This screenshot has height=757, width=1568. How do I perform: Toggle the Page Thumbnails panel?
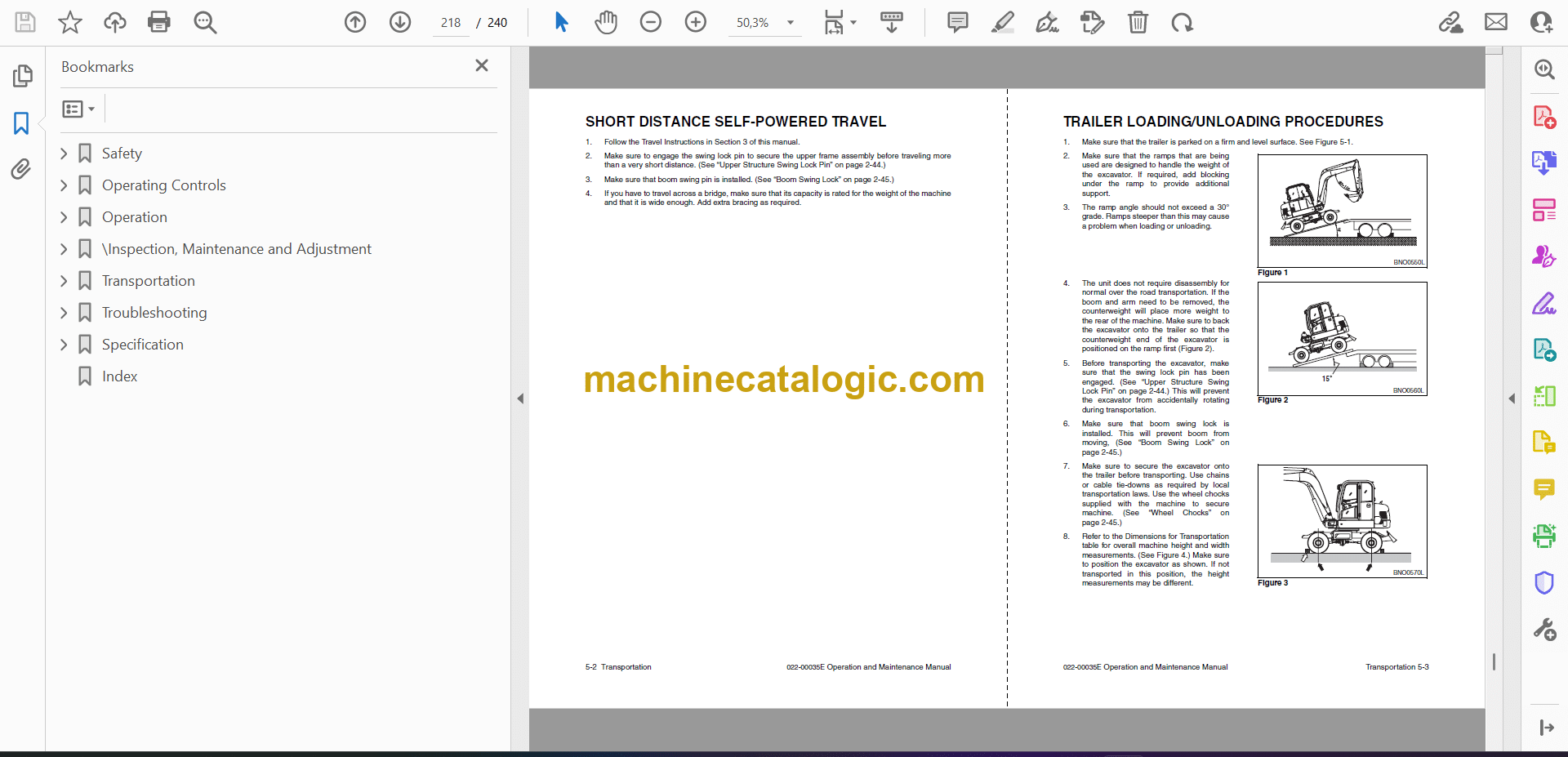pyautogui.click(x=22, y=76)
